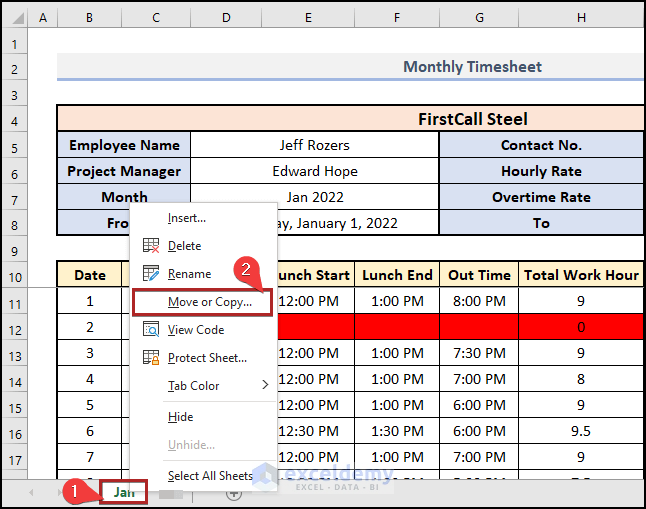Viewport: 646px width, 509px height.
Task: Click the Date column heading cell
Action: click(90, 275)
